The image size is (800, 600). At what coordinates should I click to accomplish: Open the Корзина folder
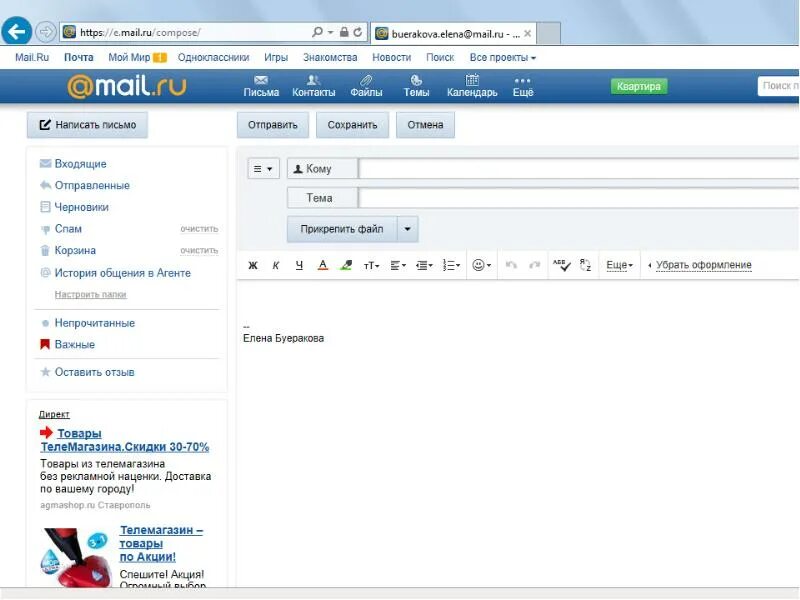click(x=75, y=251)
